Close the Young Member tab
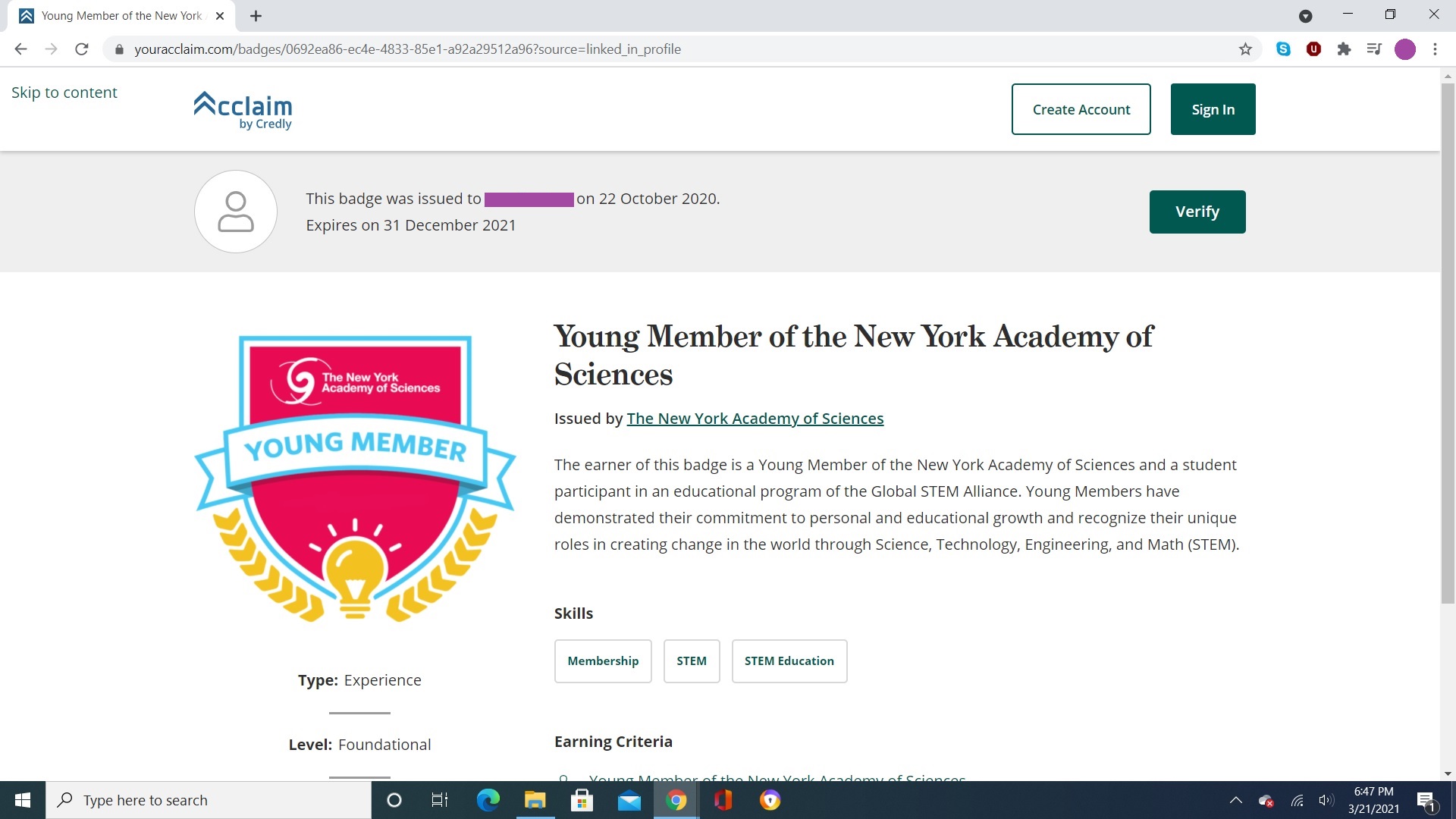This screenshot has width=1456, height=819. pyautogui.click(x=220, y=16)
